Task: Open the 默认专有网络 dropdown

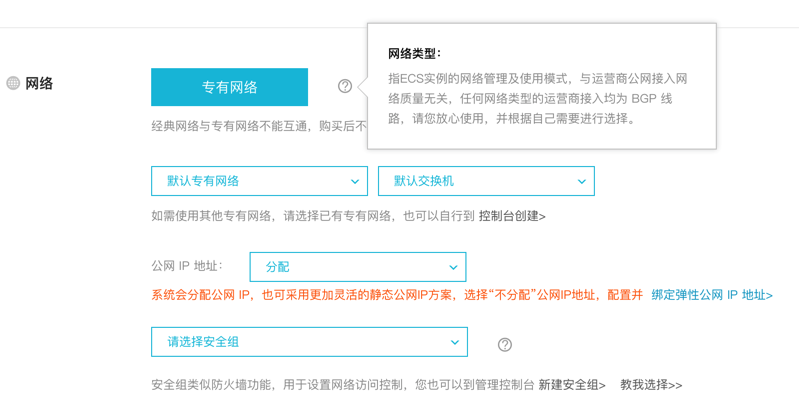Action: (259, 181)
